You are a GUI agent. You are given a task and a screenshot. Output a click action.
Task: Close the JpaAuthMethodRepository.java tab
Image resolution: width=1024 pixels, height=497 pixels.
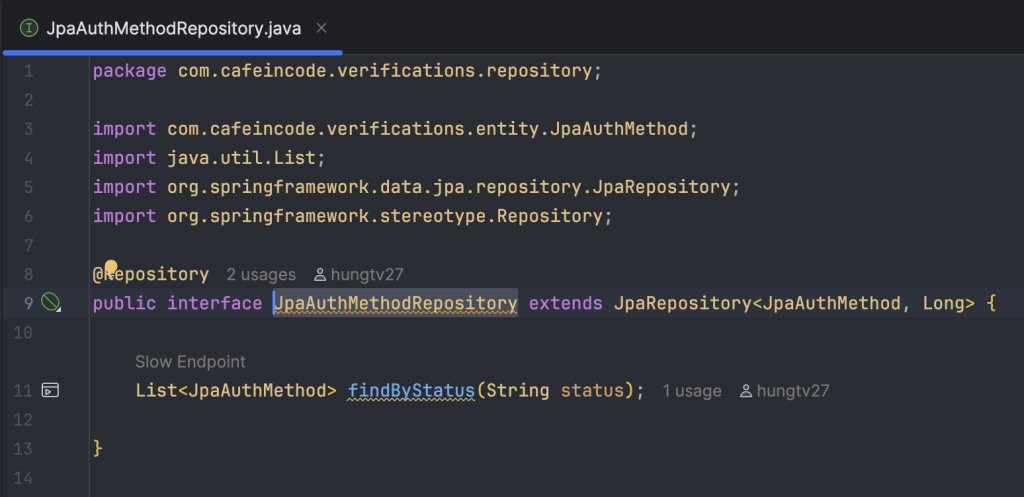[321, 28]
